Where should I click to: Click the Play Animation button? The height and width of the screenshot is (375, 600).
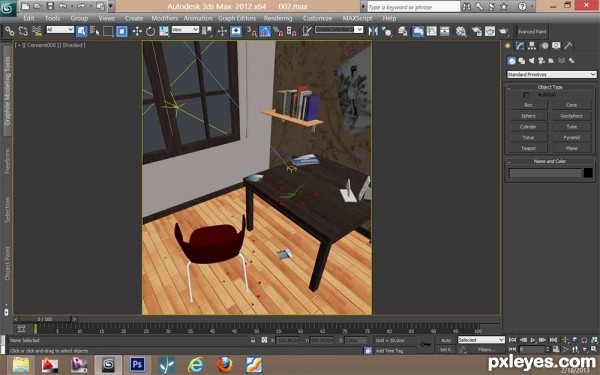533,340
